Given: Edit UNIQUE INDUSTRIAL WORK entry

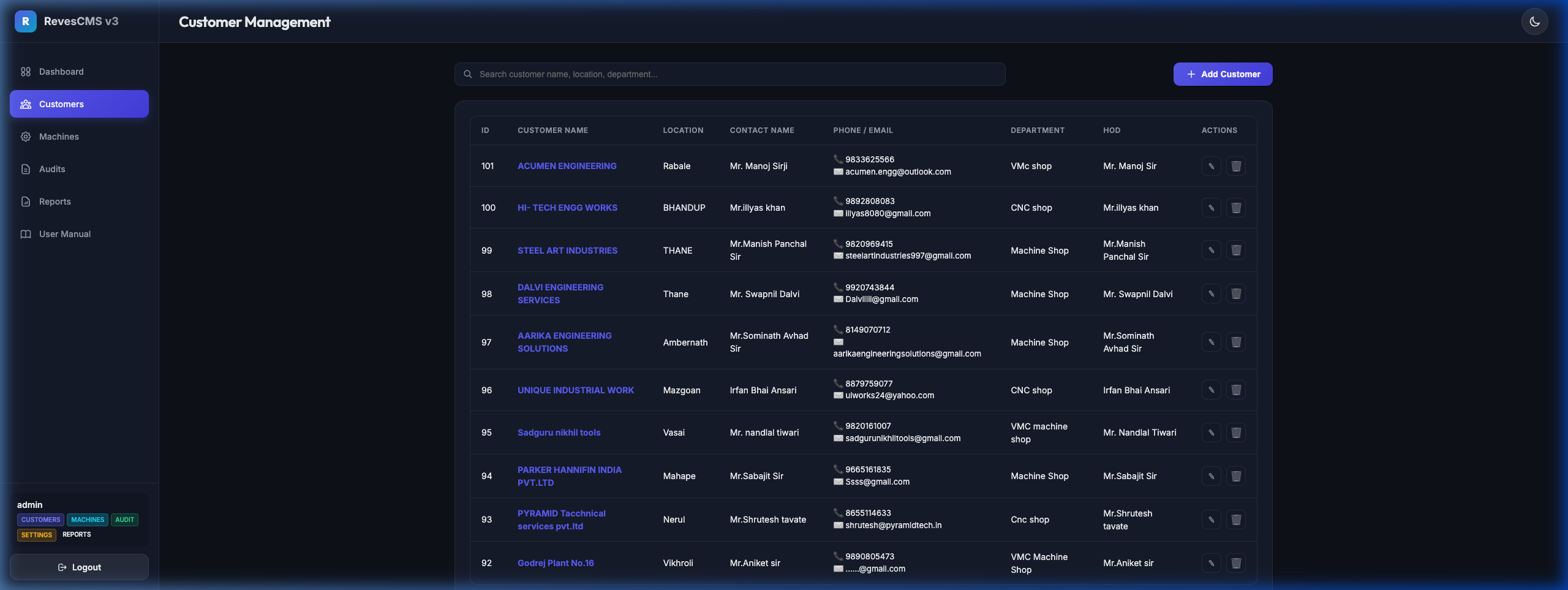Looking at the screenshot, I should (x=1211, y=390).
